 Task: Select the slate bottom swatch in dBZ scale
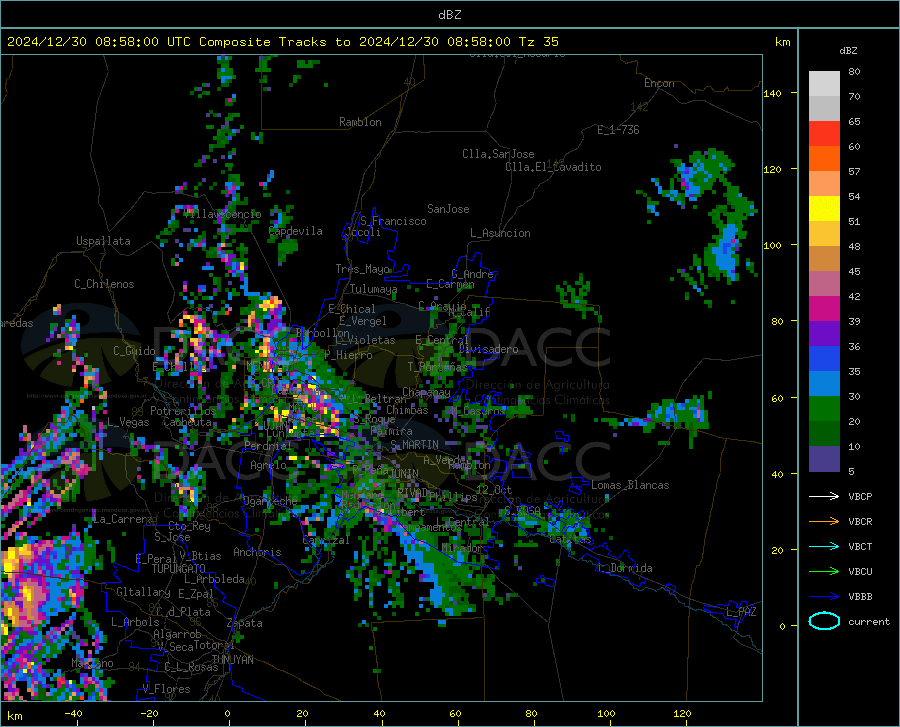point(824,459)
